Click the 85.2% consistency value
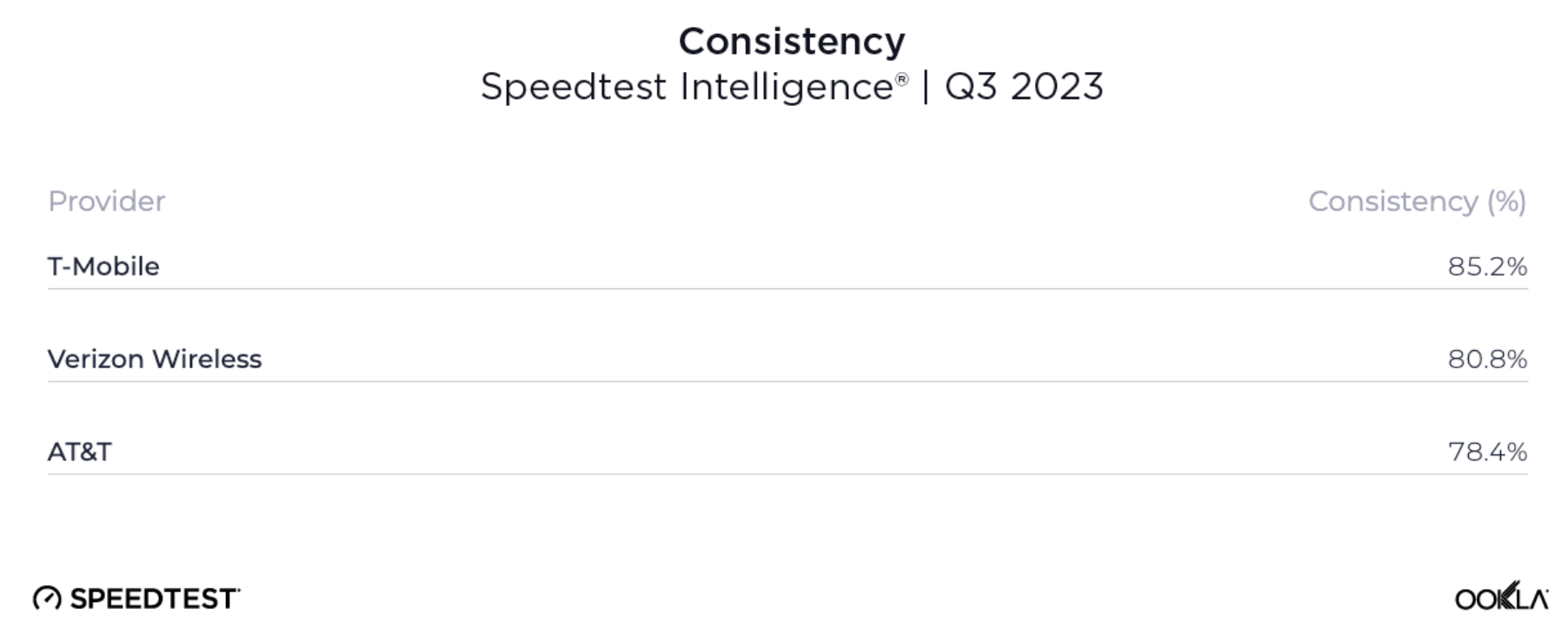 click(x=1487, y=267)
